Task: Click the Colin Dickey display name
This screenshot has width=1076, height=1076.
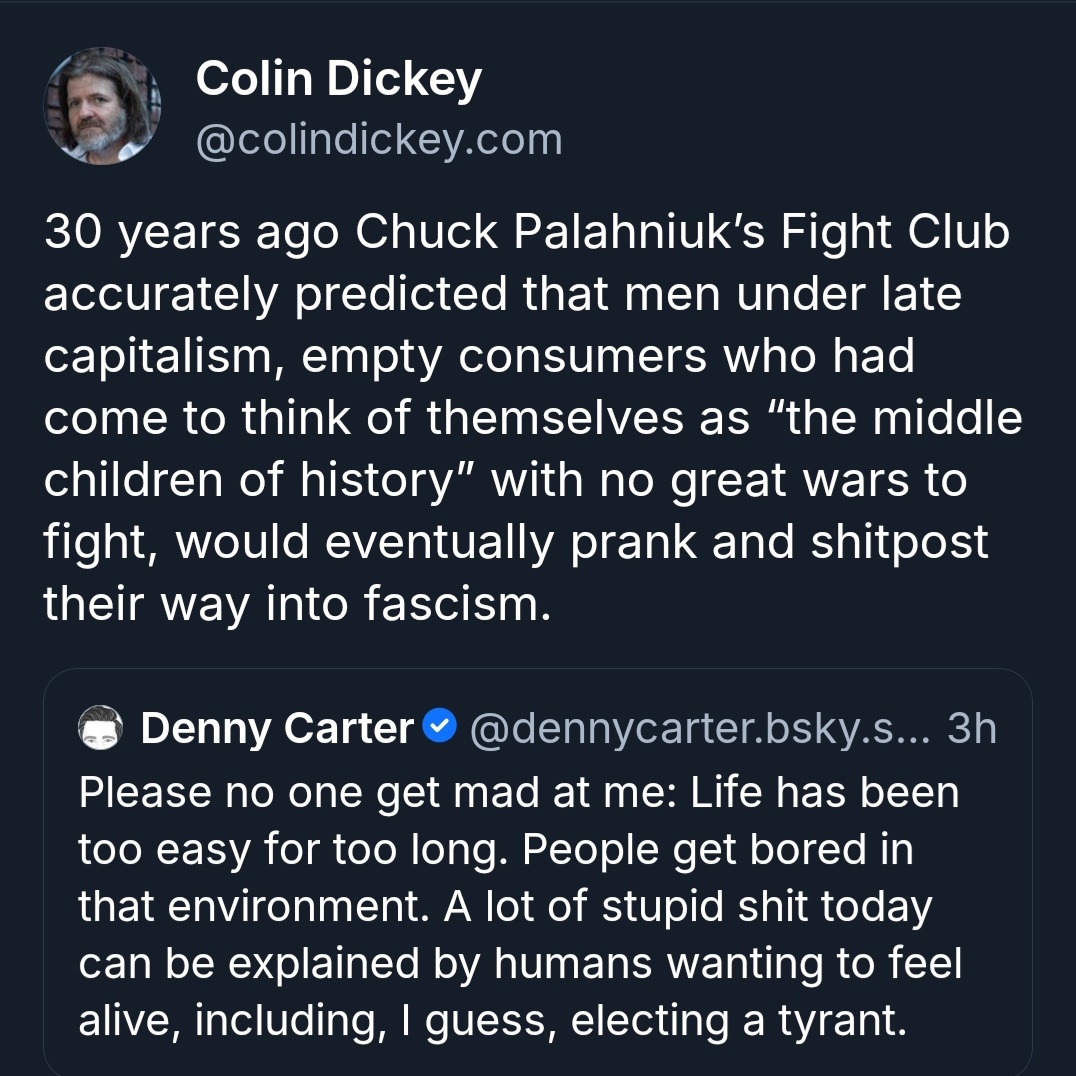Action: click(338, 79)
